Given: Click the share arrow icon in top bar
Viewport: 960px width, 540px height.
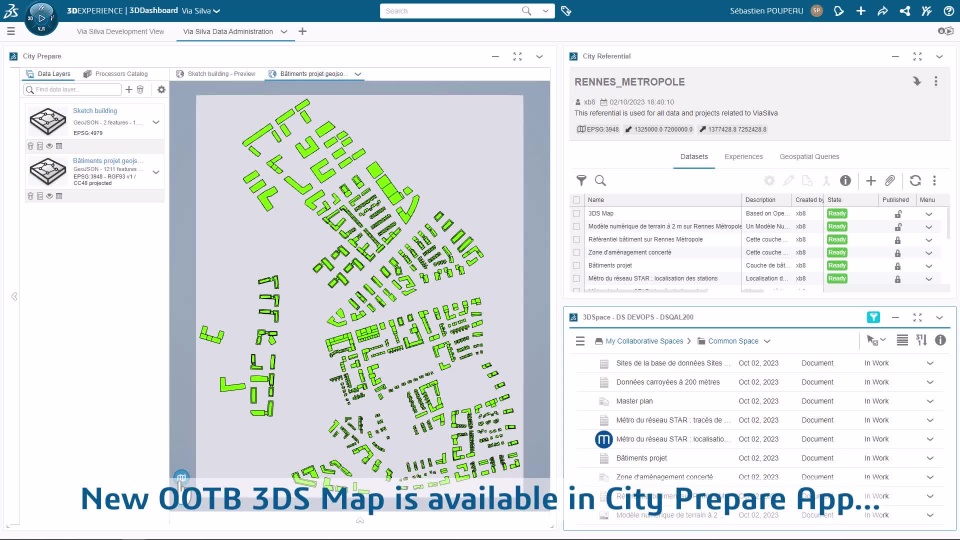Looking at the screenshot, I should click(883, 11).
